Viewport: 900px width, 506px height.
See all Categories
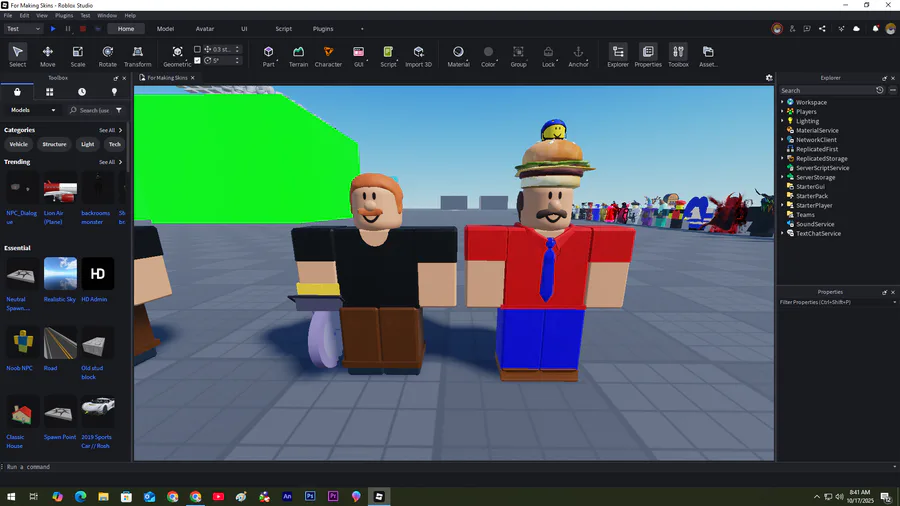coord(110,130)
